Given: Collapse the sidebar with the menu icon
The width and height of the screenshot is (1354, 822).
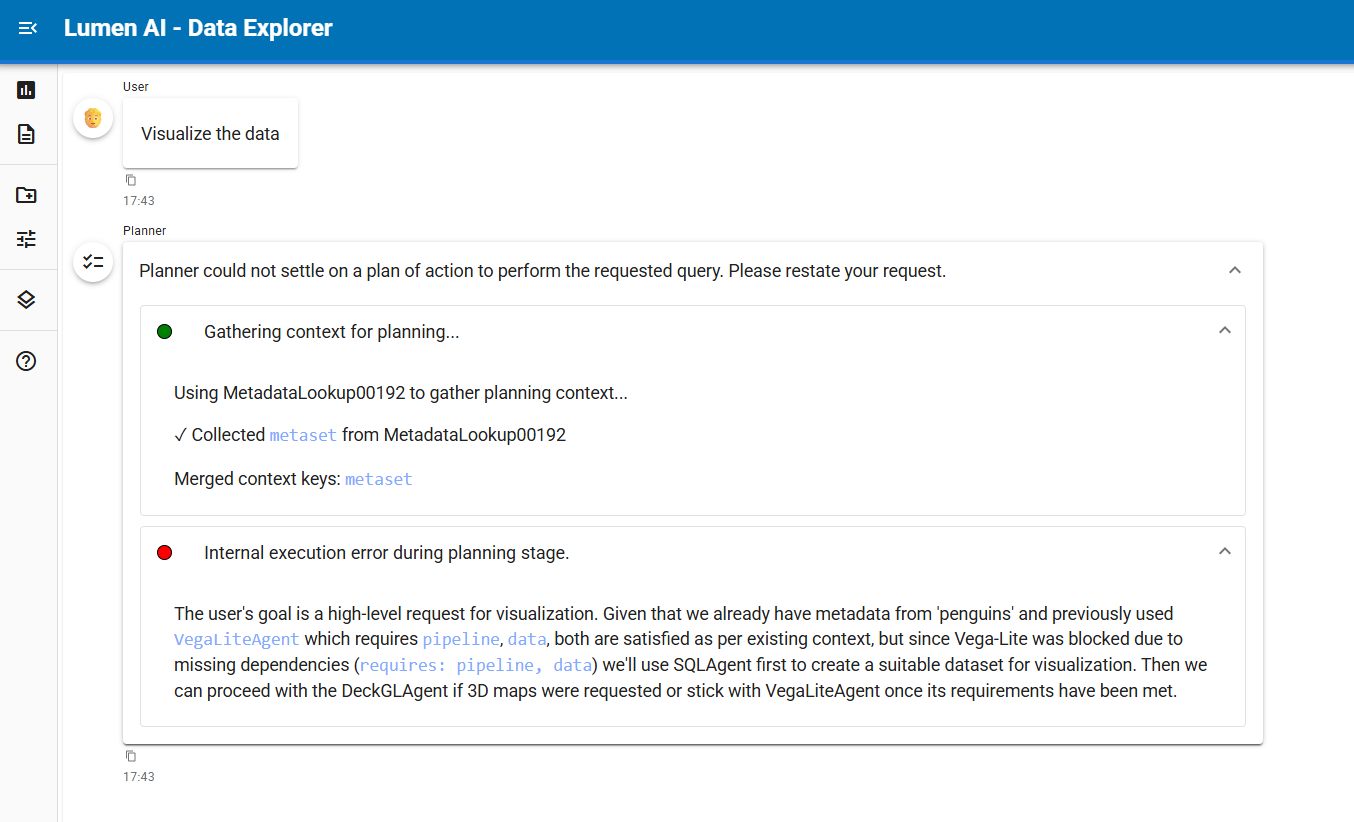Looking at the screenshot, I should (x=28, y=28).
